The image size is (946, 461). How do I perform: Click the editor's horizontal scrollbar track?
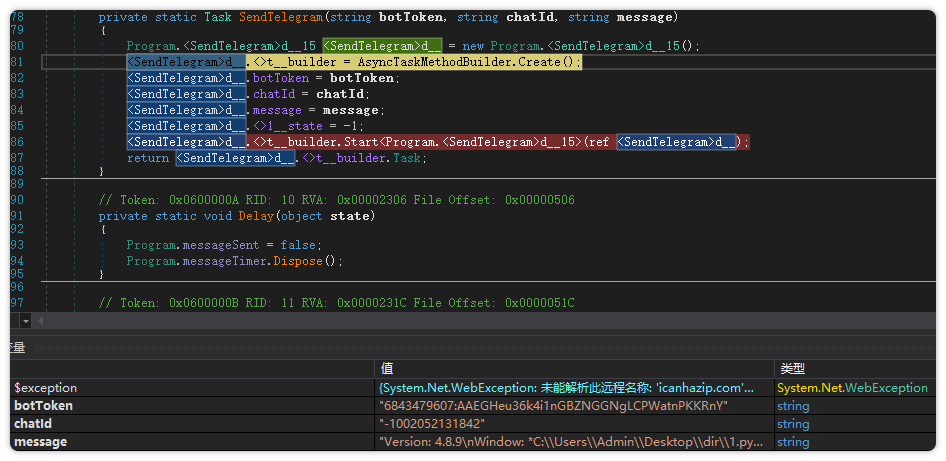coord(480,321)
